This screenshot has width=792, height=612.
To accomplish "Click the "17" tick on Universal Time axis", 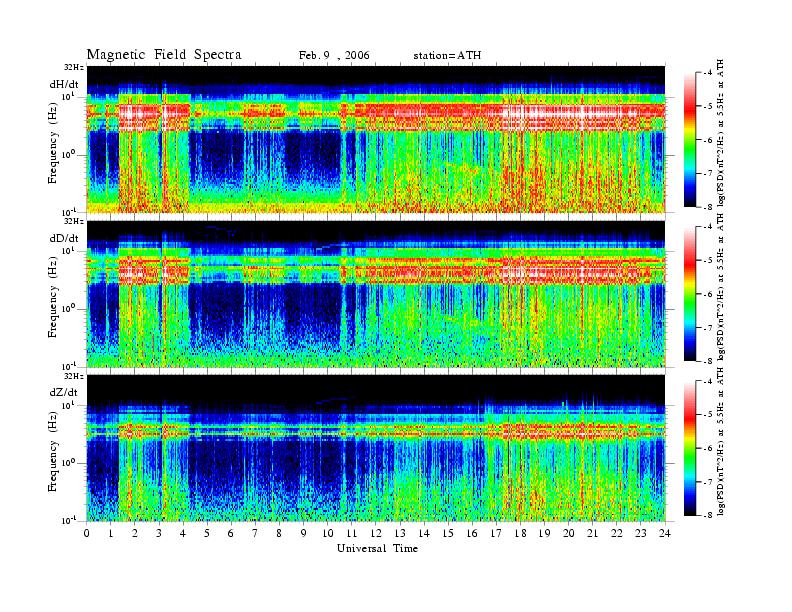I will [x=497, y=533].
